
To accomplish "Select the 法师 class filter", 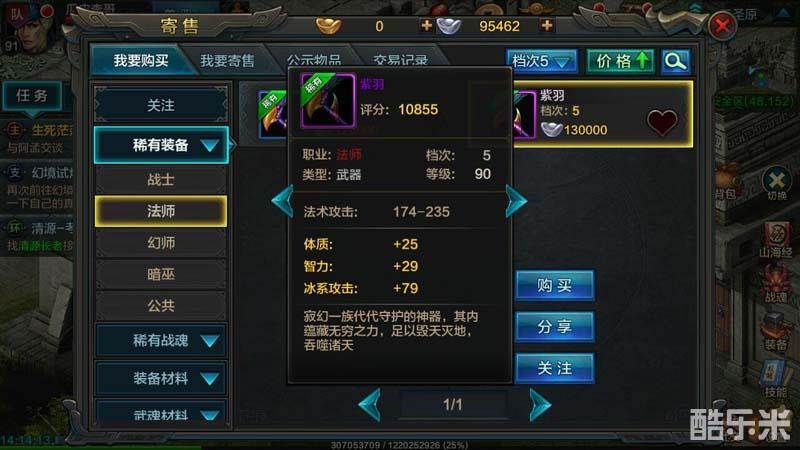I will tap(161, 211).
